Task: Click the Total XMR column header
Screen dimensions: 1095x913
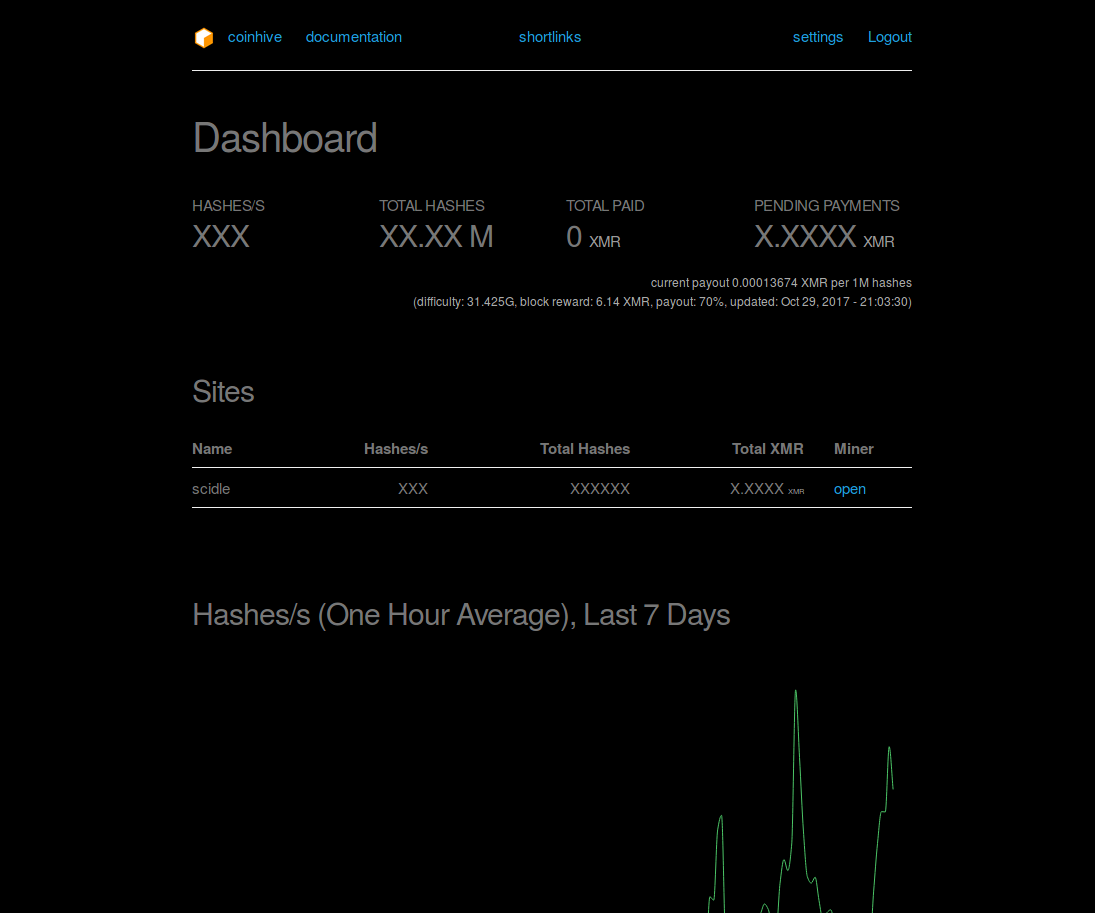Action: [767, 449]
